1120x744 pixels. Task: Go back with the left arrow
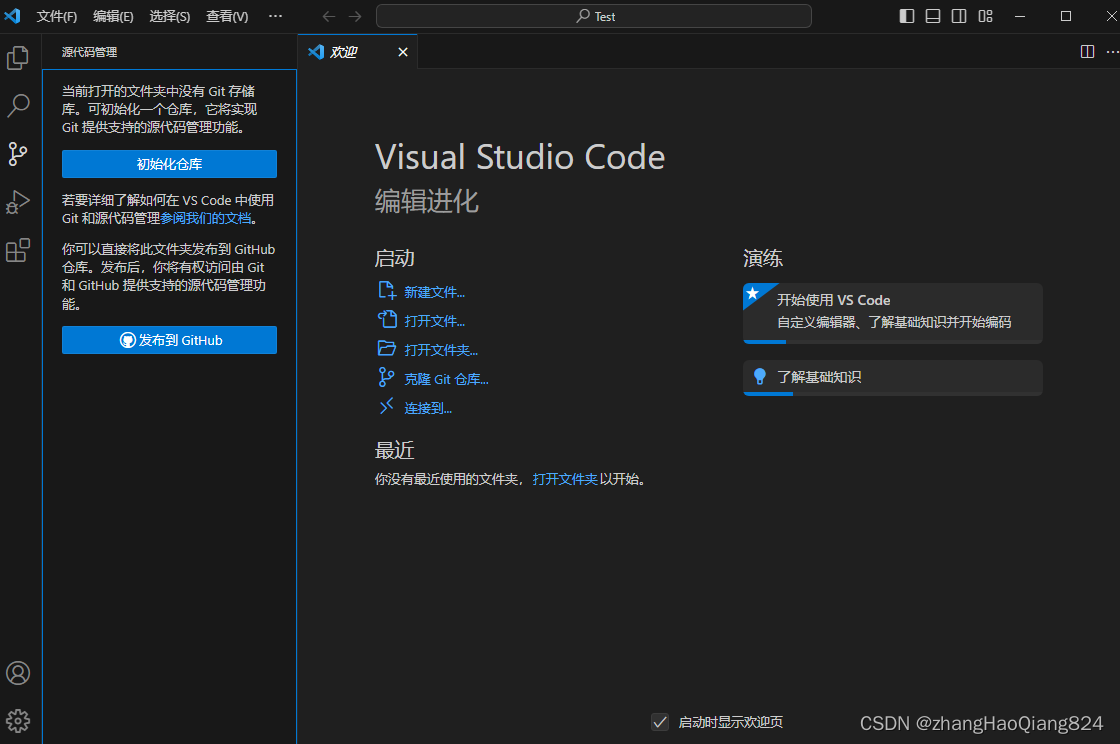(x=329, y=16)
